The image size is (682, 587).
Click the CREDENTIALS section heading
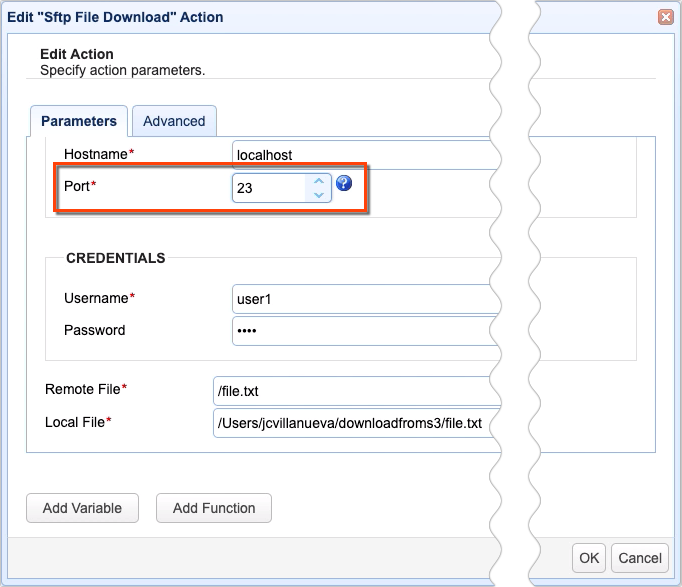(115, 258)
